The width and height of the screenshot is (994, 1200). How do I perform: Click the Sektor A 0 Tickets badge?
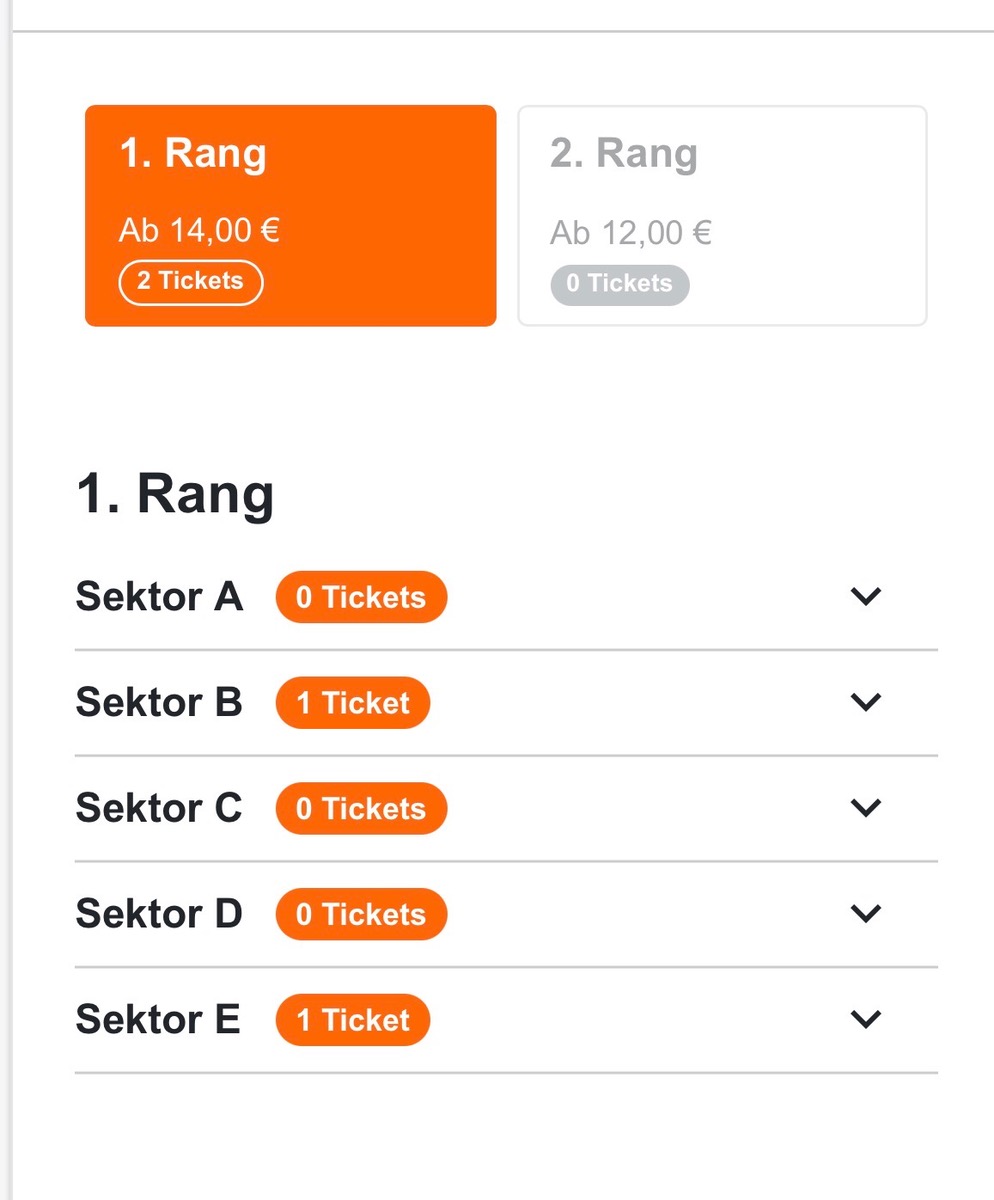(361, 597)
